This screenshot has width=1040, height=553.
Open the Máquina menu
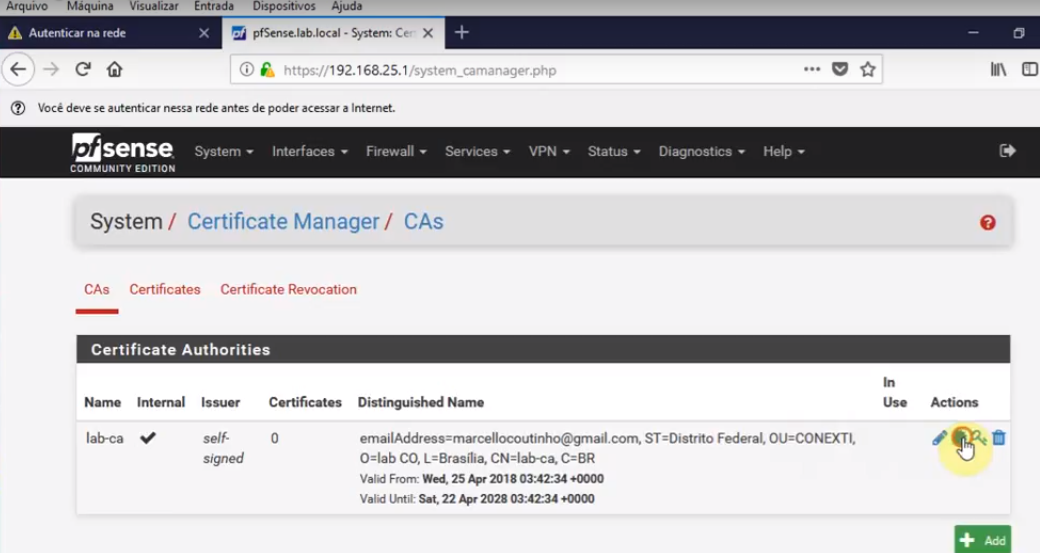(x=90, y=7)
